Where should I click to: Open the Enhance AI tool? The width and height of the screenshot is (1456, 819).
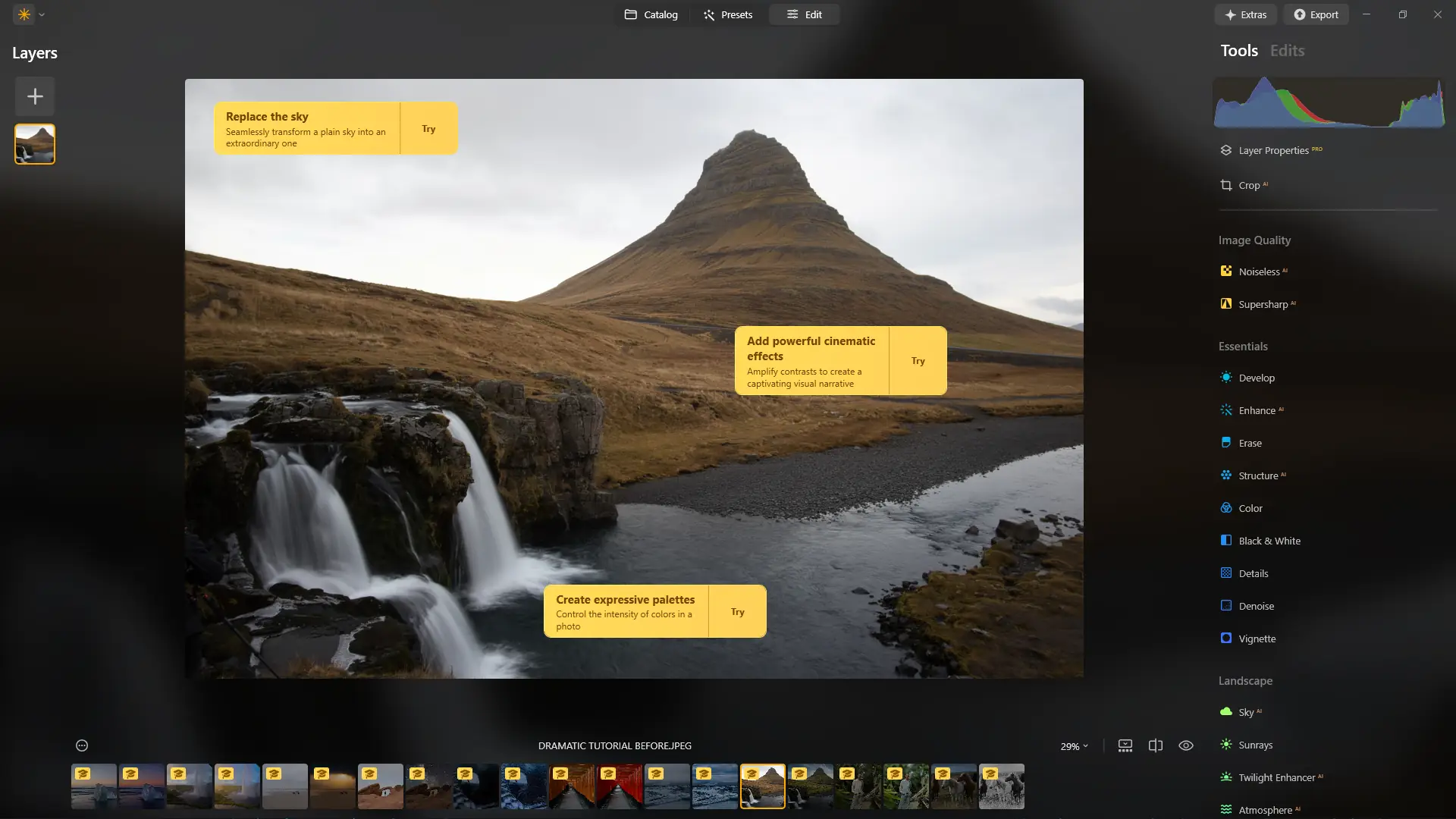(1257, 410)
